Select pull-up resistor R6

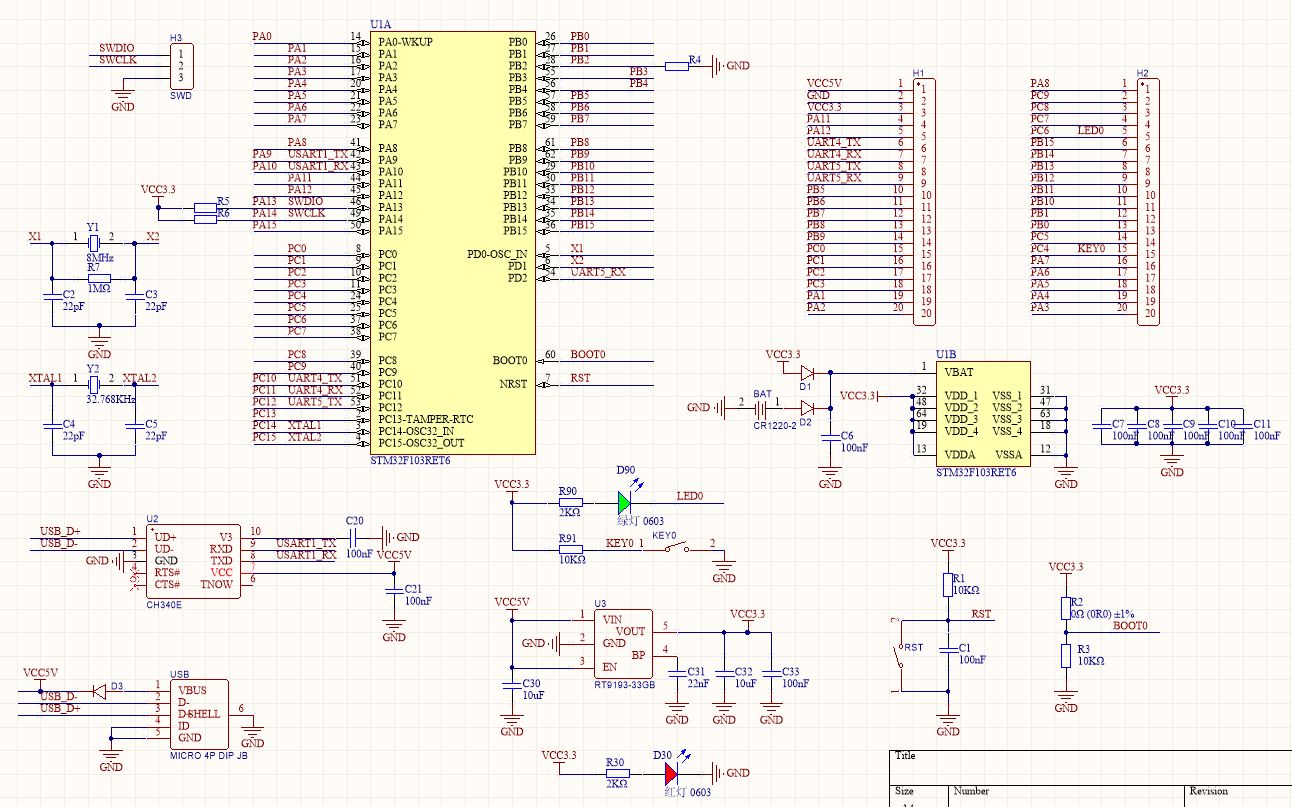coord(204,220)
